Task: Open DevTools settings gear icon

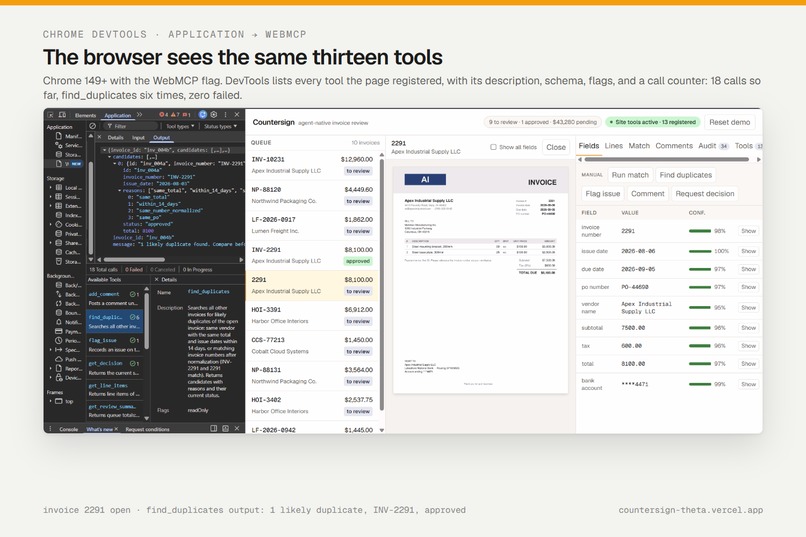Action: [x=214, y=115]
